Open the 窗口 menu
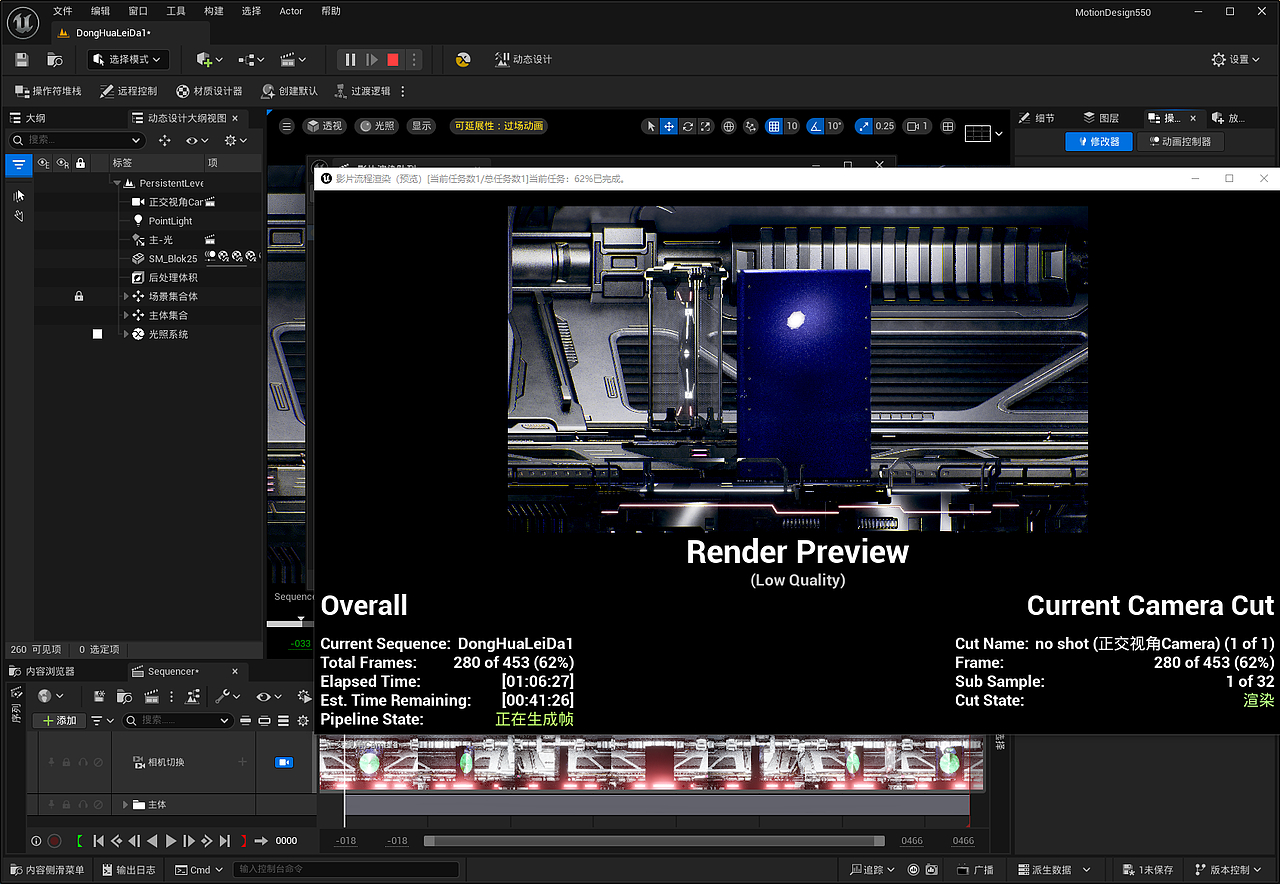Image resolution: width=1280 pixels, height=884 pixels. [139, 11]
